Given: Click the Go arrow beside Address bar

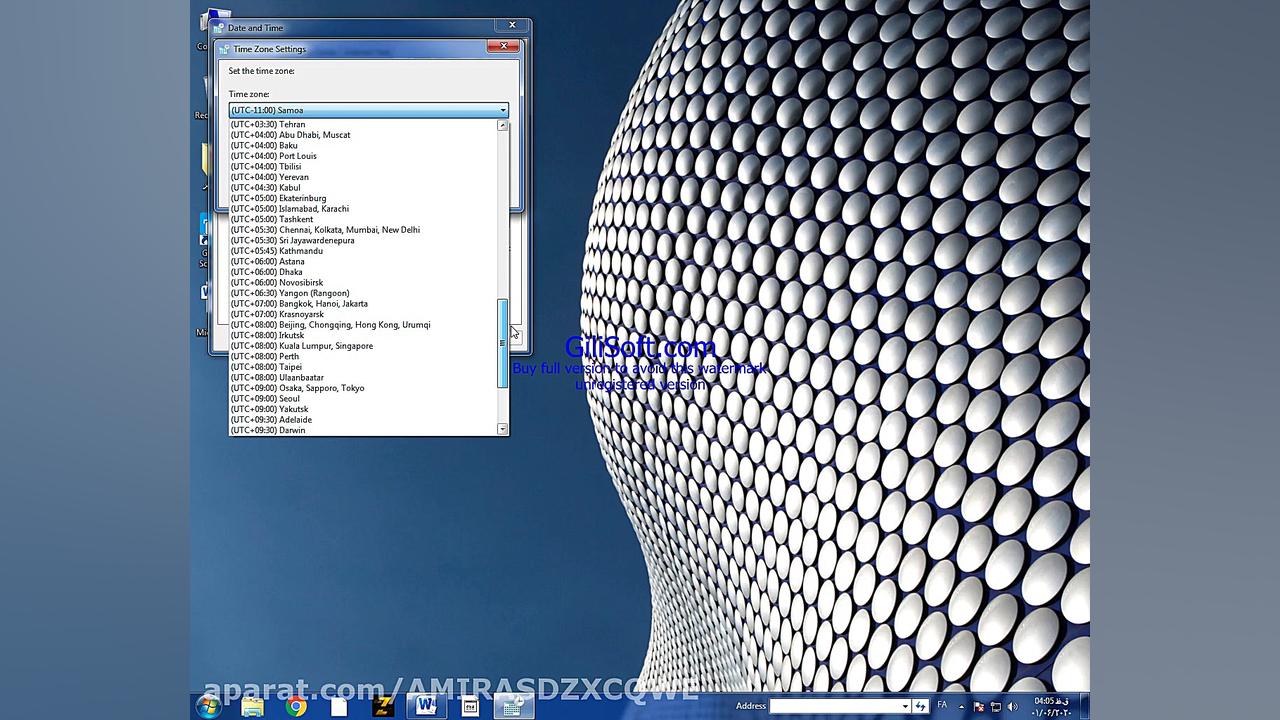Looking at the screenshot, I should 920,706.
